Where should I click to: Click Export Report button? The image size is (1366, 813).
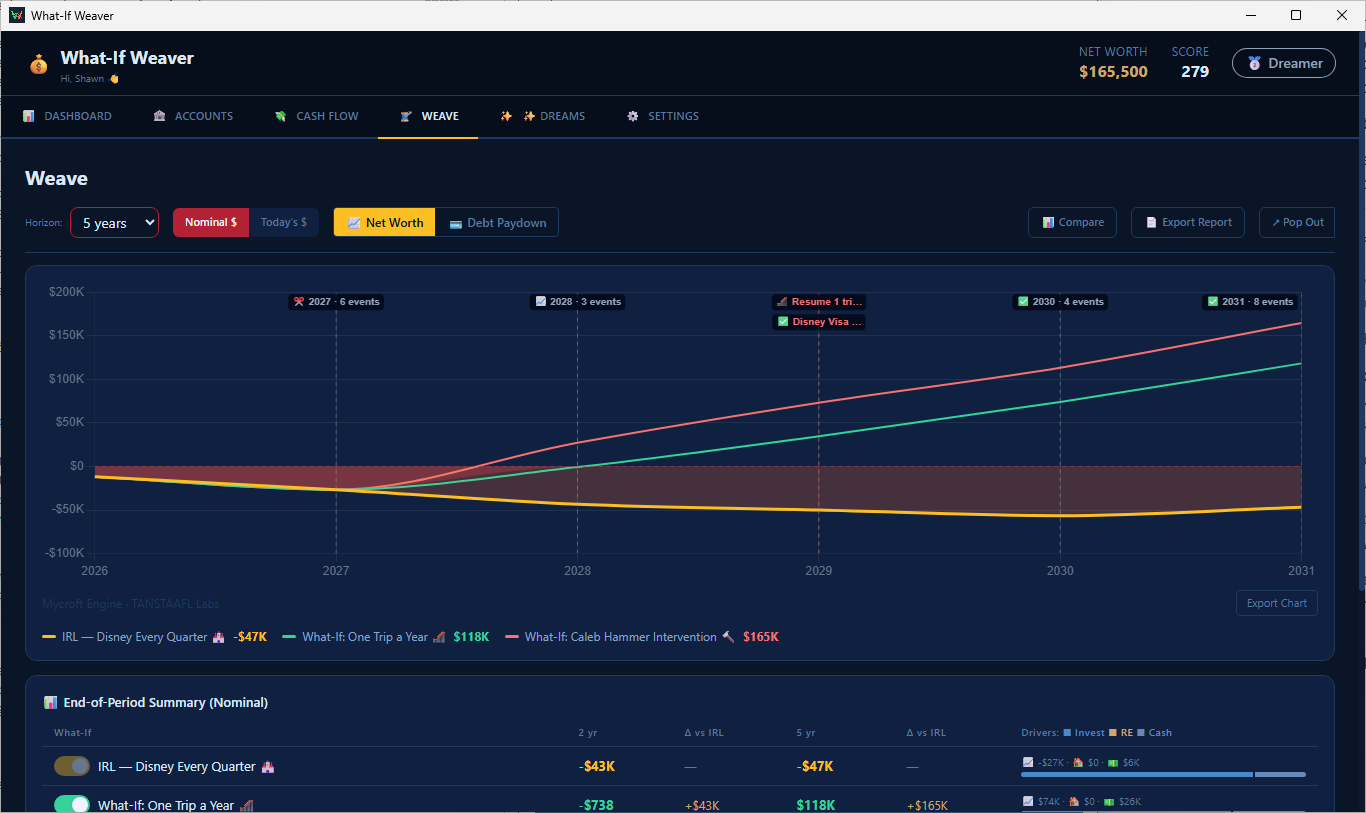click(1188, 222)
